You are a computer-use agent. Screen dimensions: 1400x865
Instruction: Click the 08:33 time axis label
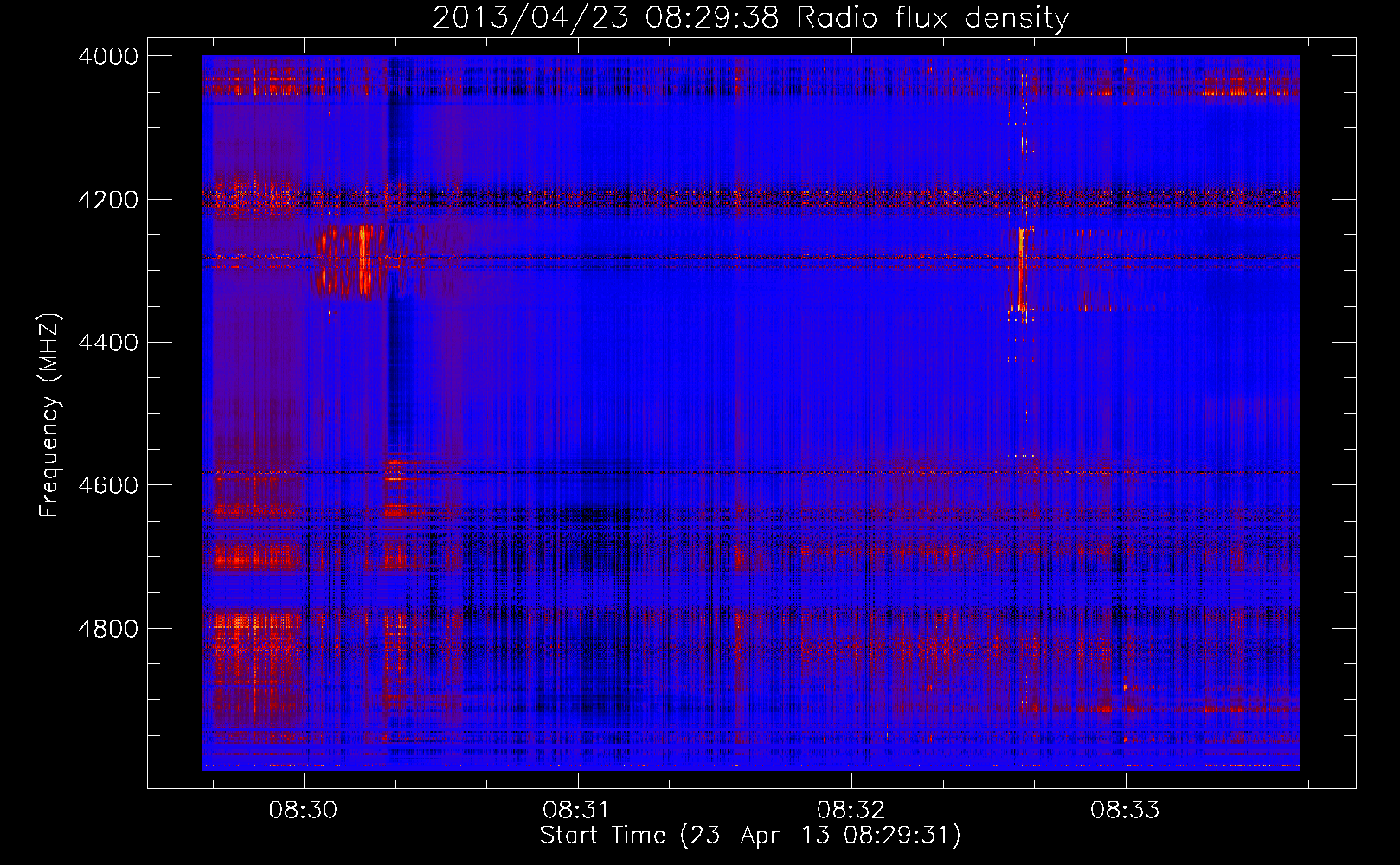1125,811
